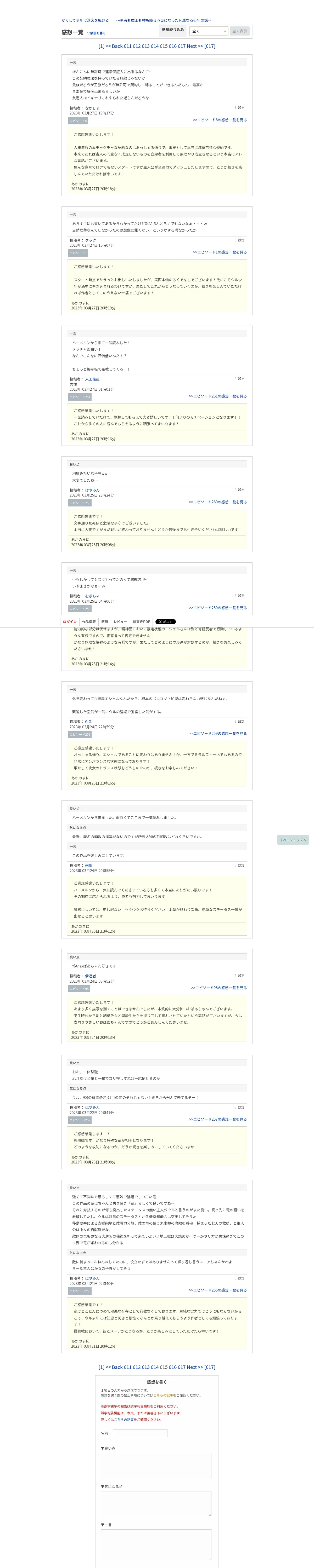This screenshot has width=314, height=1568.
Task: Open 設定 on はやみん's 03月25日 review
Action: [x=240, y=489]
